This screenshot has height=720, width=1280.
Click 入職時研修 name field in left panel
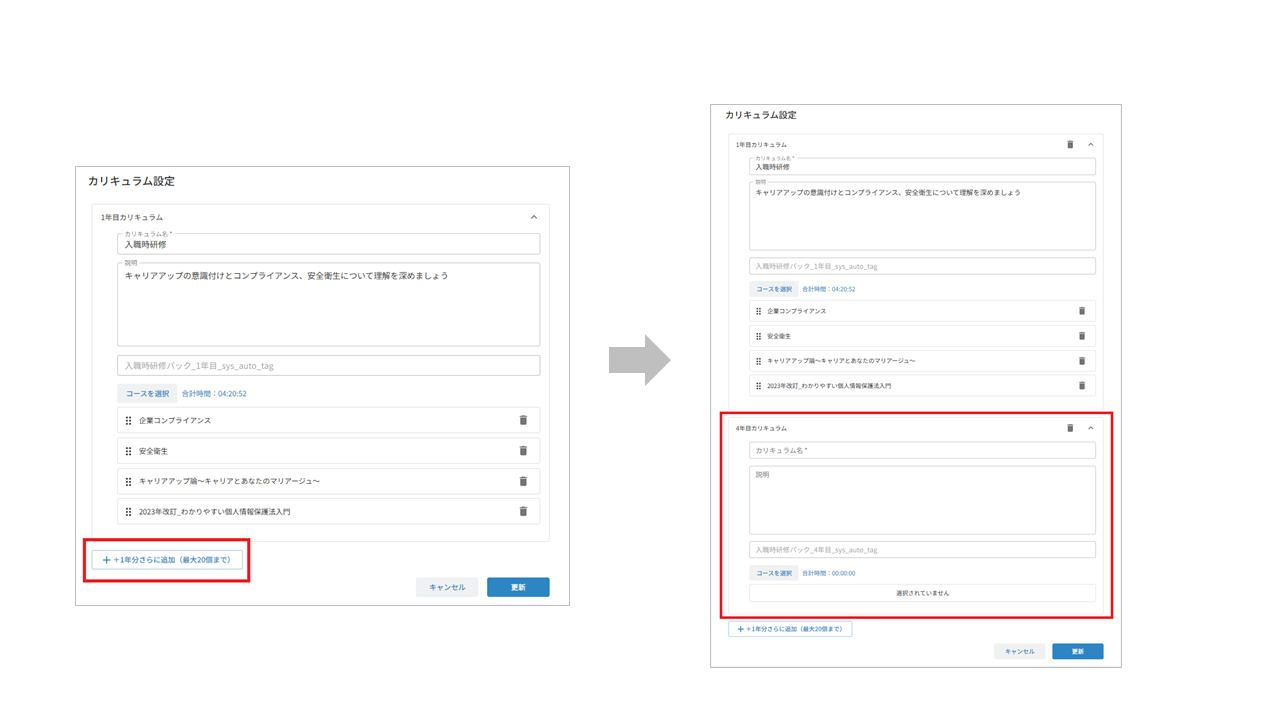pos(328,244)
